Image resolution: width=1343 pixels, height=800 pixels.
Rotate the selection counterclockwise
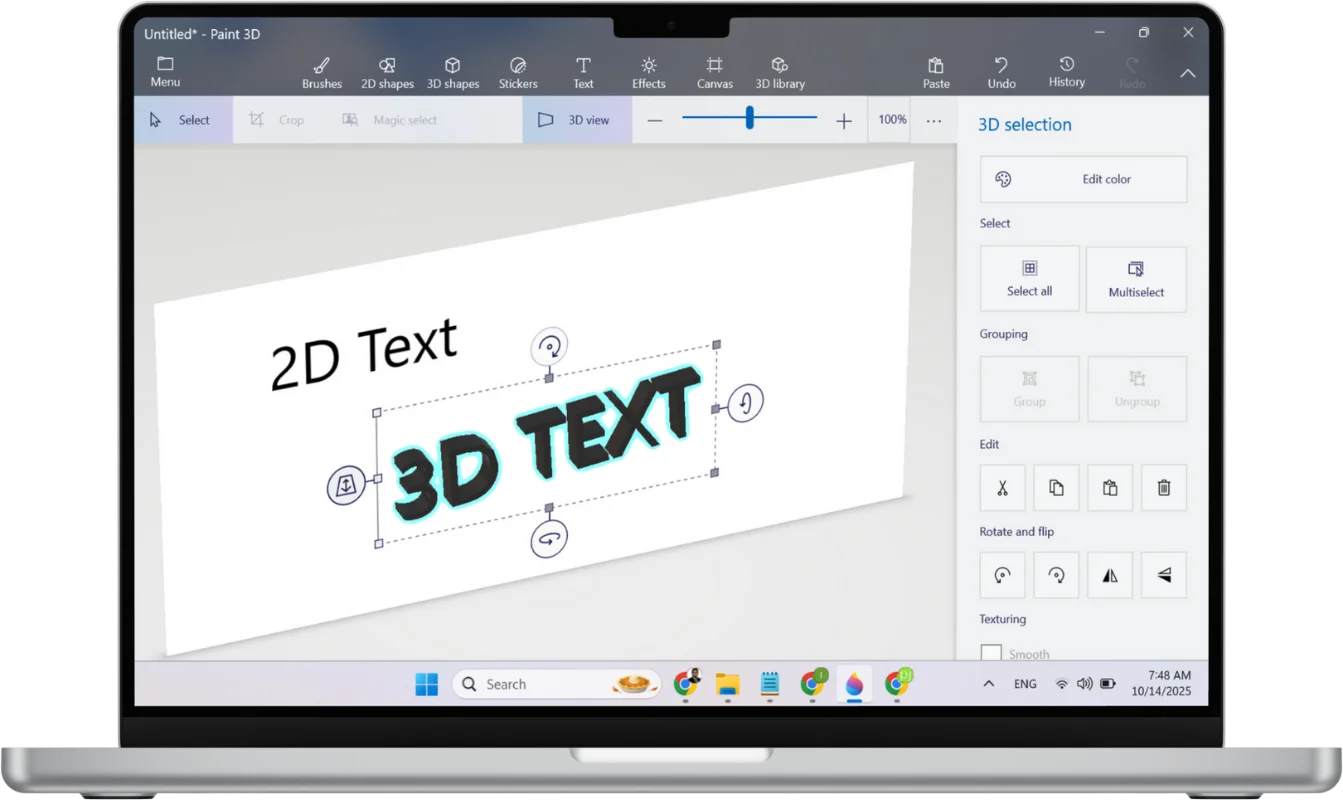[x=1002, y=575]
